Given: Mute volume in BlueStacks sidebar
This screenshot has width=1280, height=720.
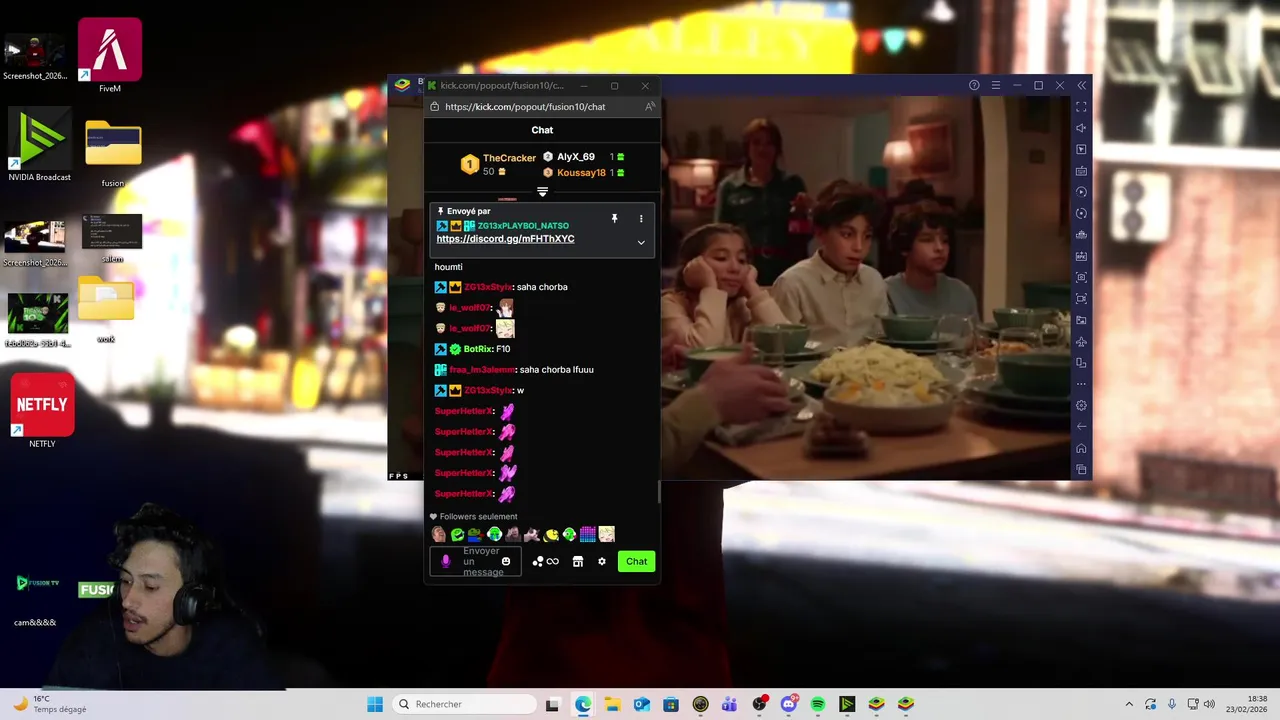Looking at the screenshot, I should coord(1081,128).
